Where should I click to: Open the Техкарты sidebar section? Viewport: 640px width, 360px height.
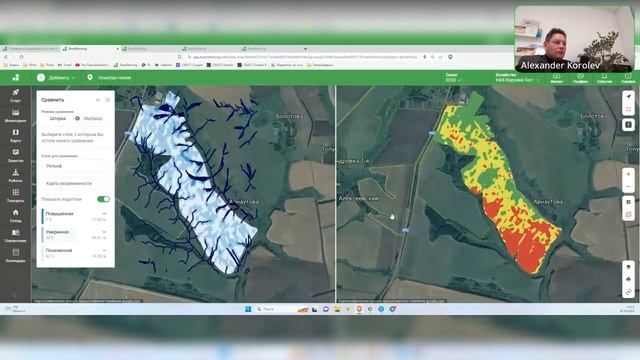(x=16, y=196)
